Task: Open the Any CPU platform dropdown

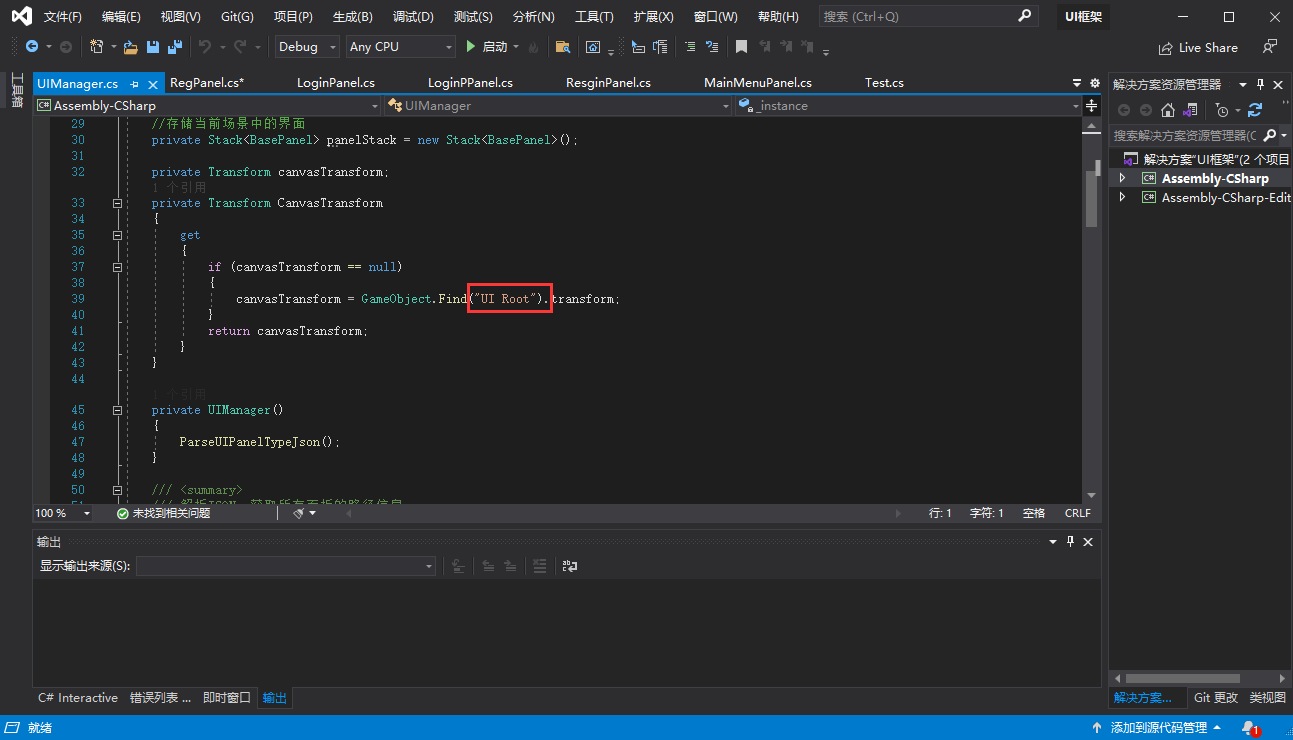Action: click(x=401, y=47)
